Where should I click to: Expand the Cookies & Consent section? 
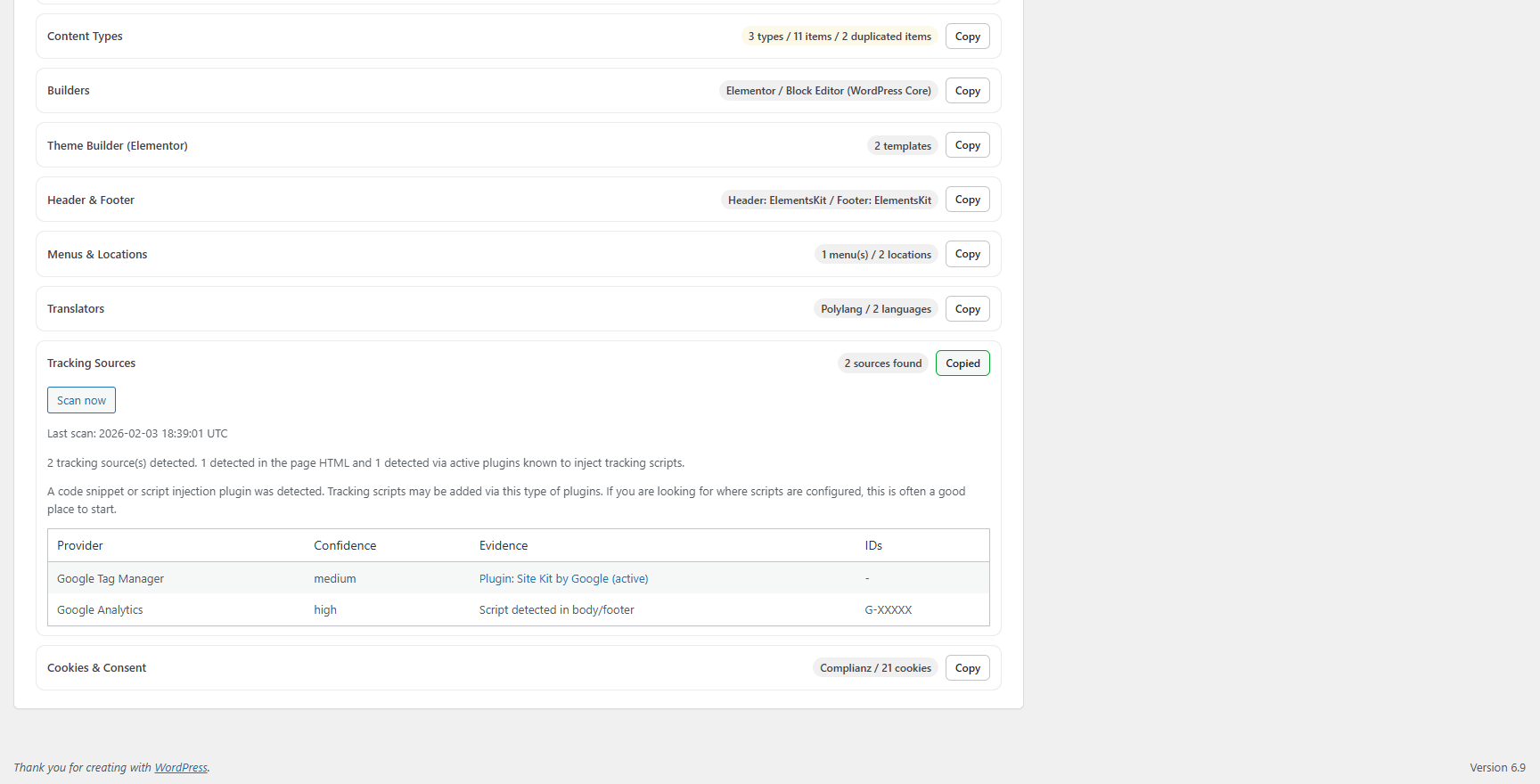pyautogui.click(x=96, y=668)
